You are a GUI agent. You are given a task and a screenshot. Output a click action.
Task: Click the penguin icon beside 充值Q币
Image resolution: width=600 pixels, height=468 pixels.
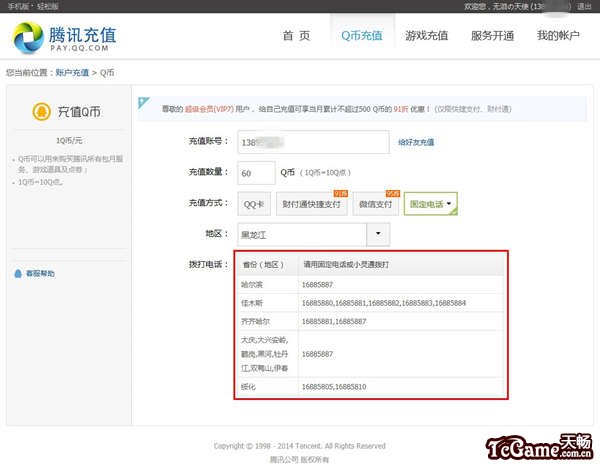coord(41,112)
